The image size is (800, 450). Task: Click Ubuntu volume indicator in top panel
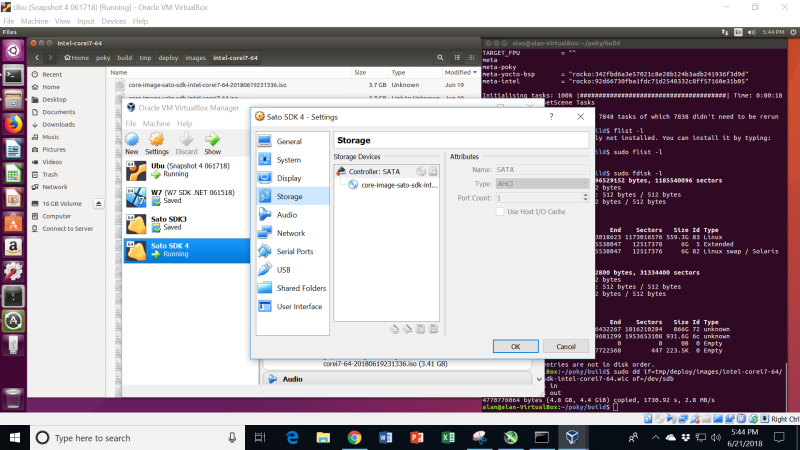[752, 32]
